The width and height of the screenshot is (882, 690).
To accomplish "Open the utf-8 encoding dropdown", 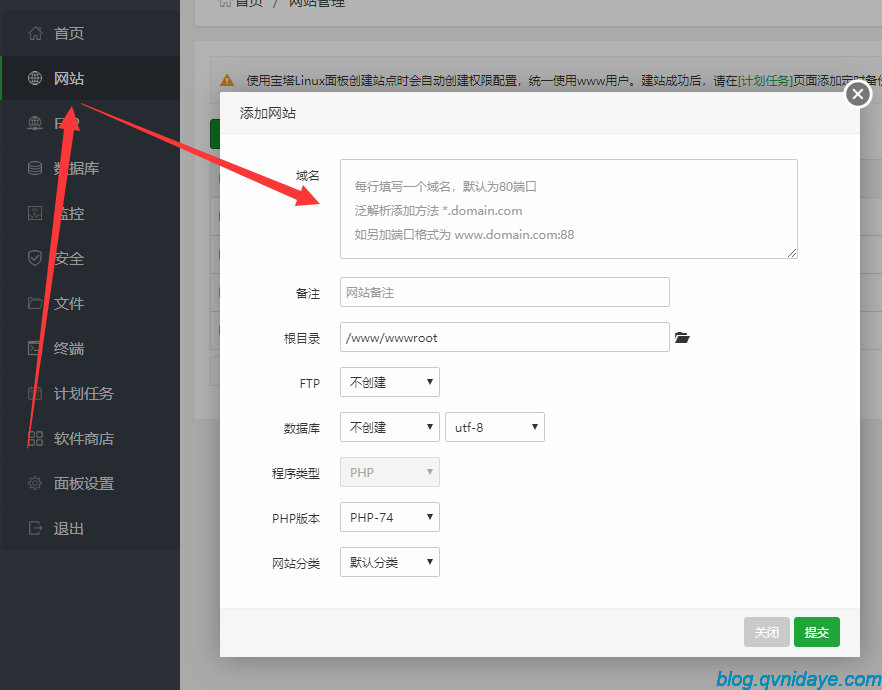I will pyautogui.click(x=494, y=427).
